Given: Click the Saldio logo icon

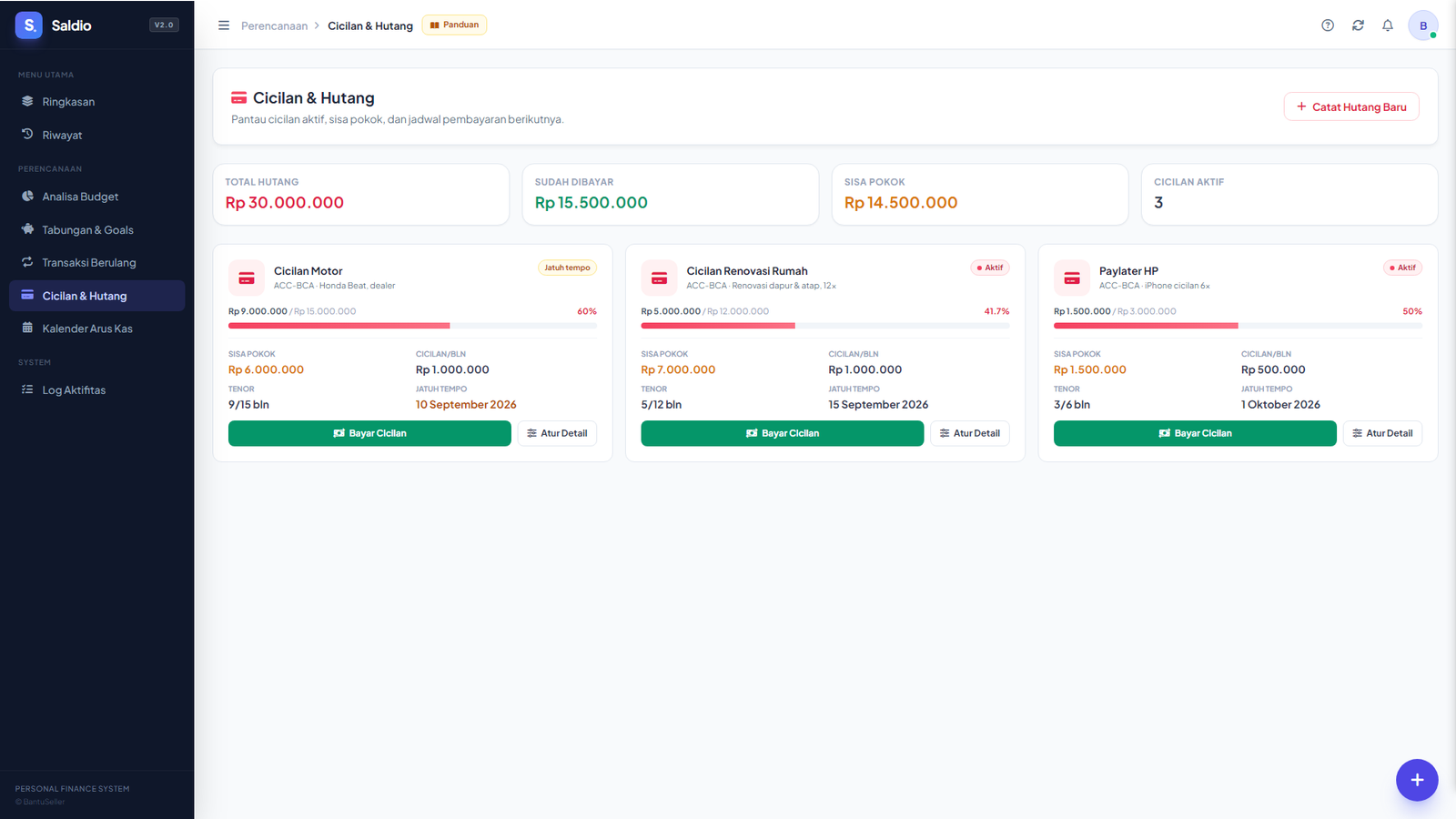Looking at the screenshot, I should (29, 25).
